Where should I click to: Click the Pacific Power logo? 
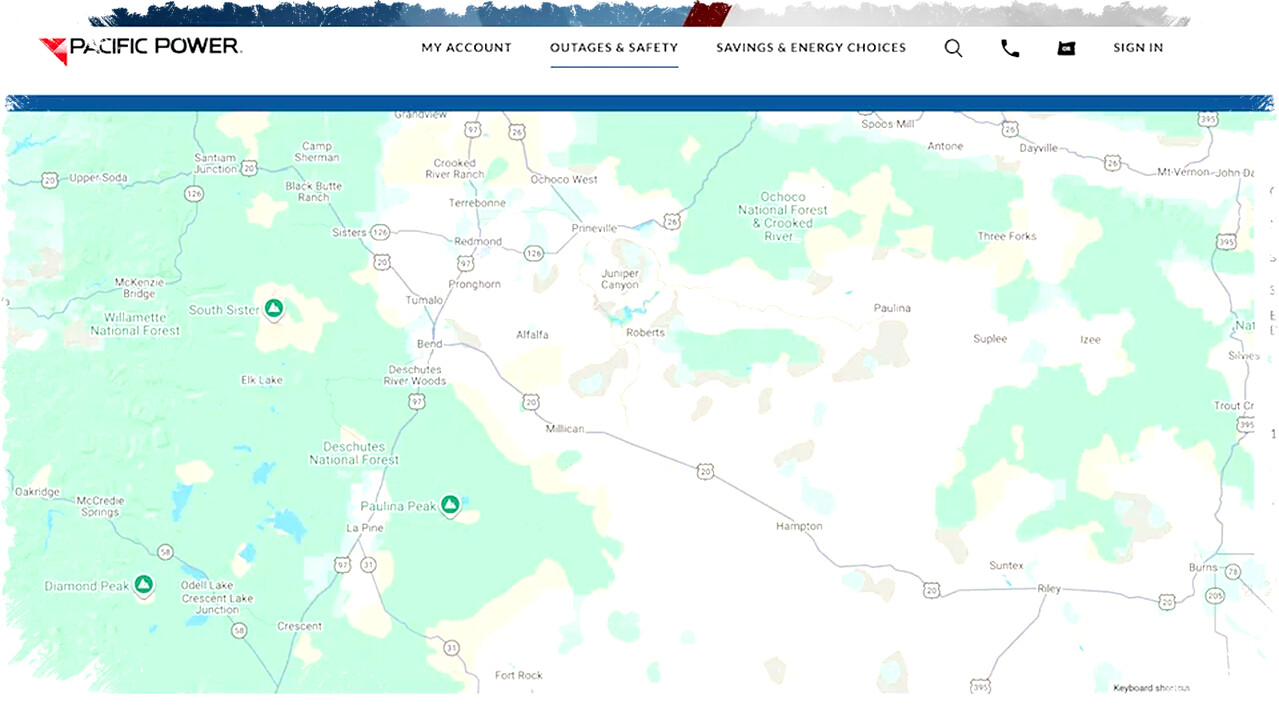(x=139, y=47)
